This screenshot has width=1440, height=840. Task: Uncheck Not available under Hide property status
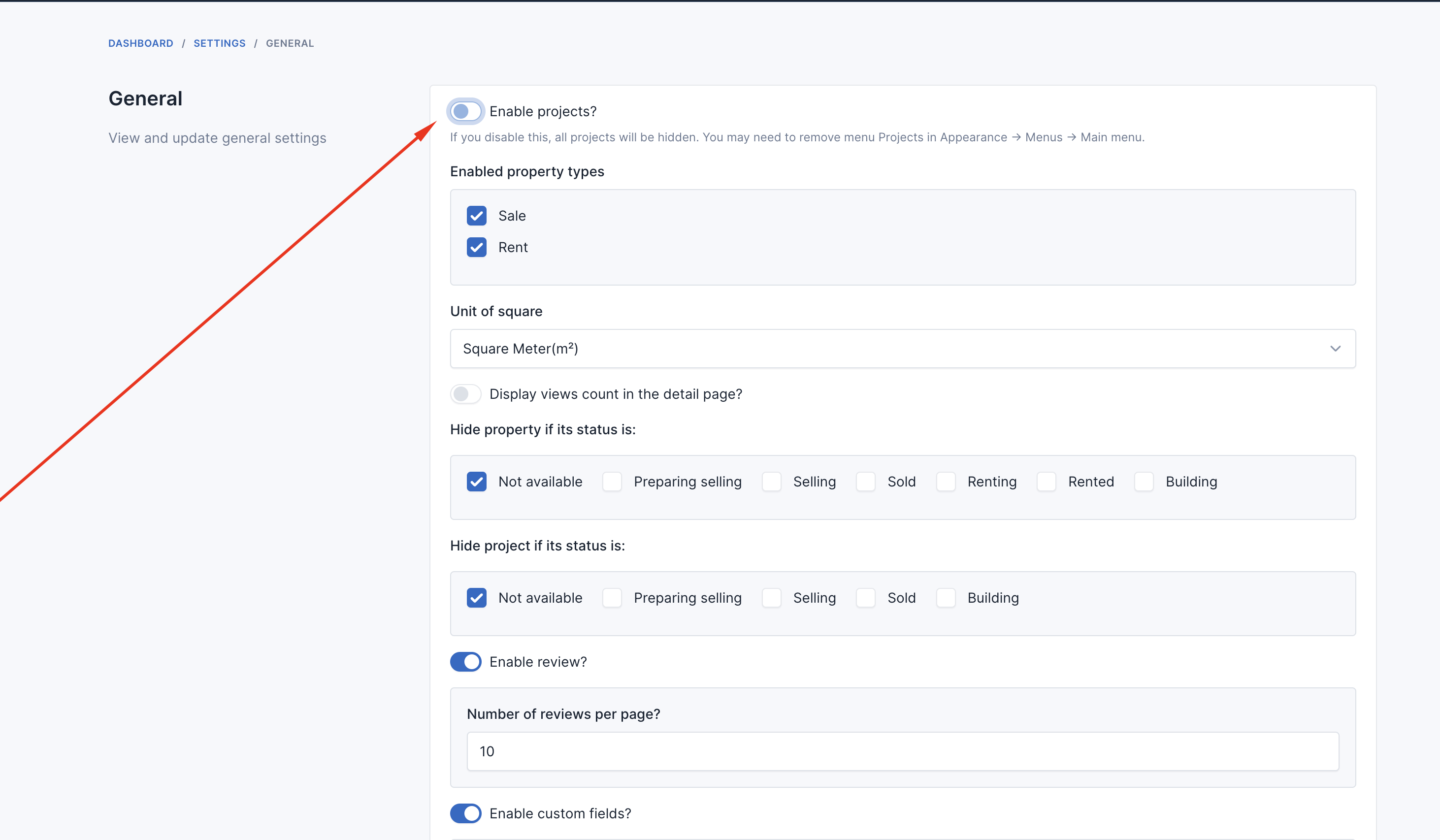coord(476,482)
